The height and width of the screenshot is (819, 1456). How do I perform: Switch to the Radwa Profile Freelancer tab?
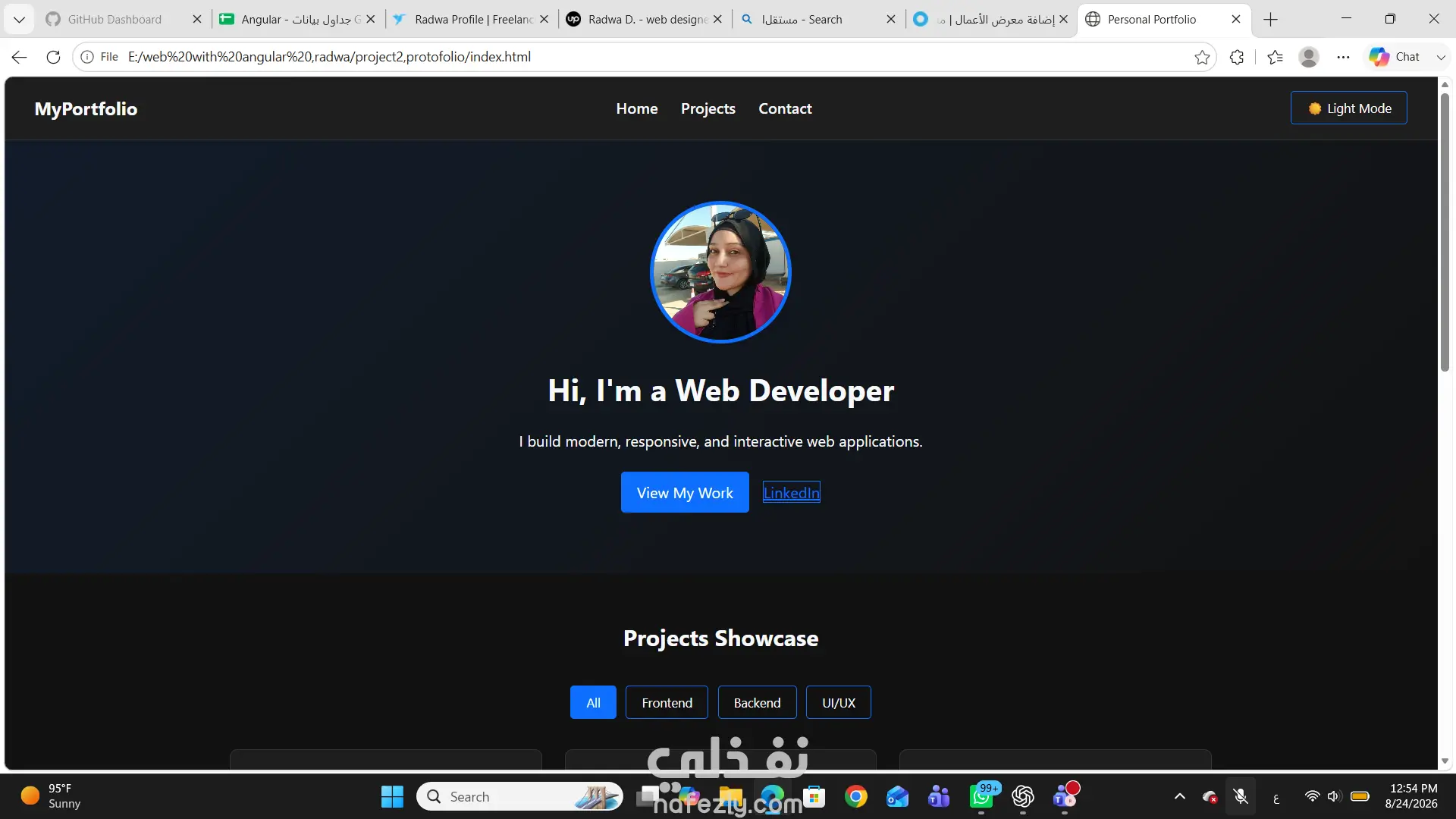pos(466,19)
